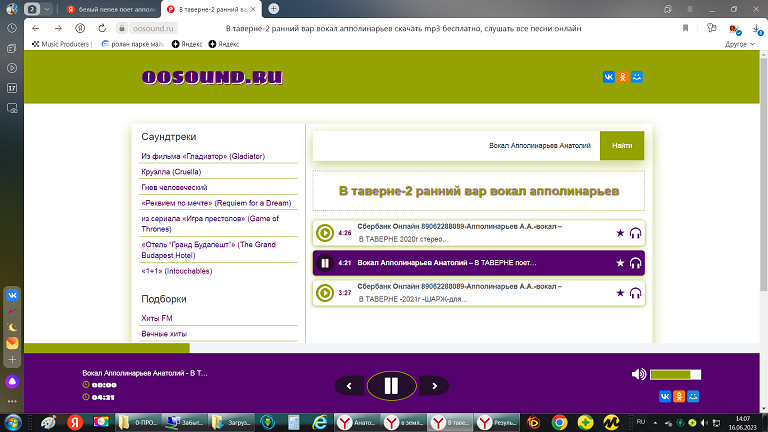Open the Alice assistant in the sidebar
The image size is (768, 432).
(x=12, y=382)
